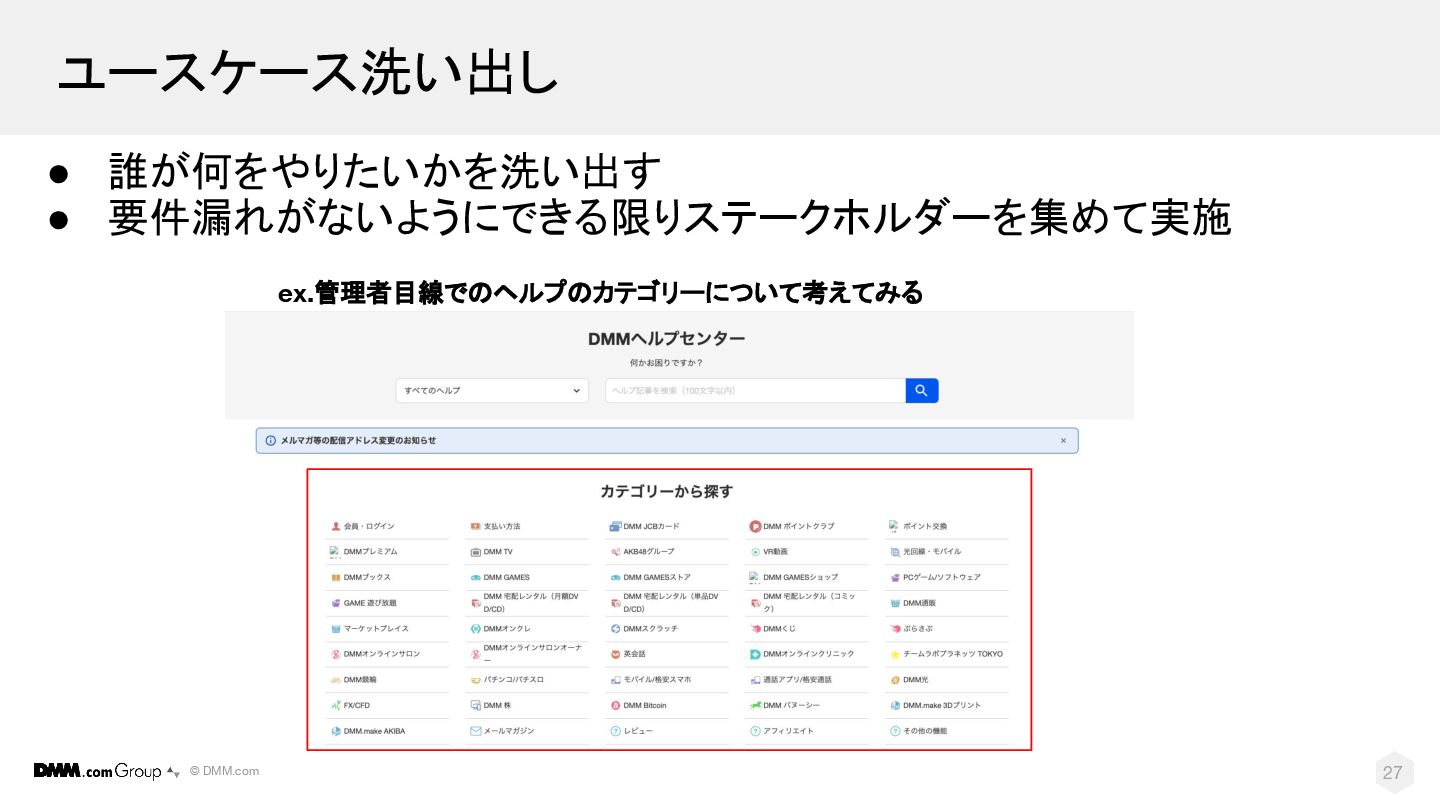The width and height of the screenshot is (1440, 810).
Task: Click the FX/CFD chart icon
Action: coord(336,705)
